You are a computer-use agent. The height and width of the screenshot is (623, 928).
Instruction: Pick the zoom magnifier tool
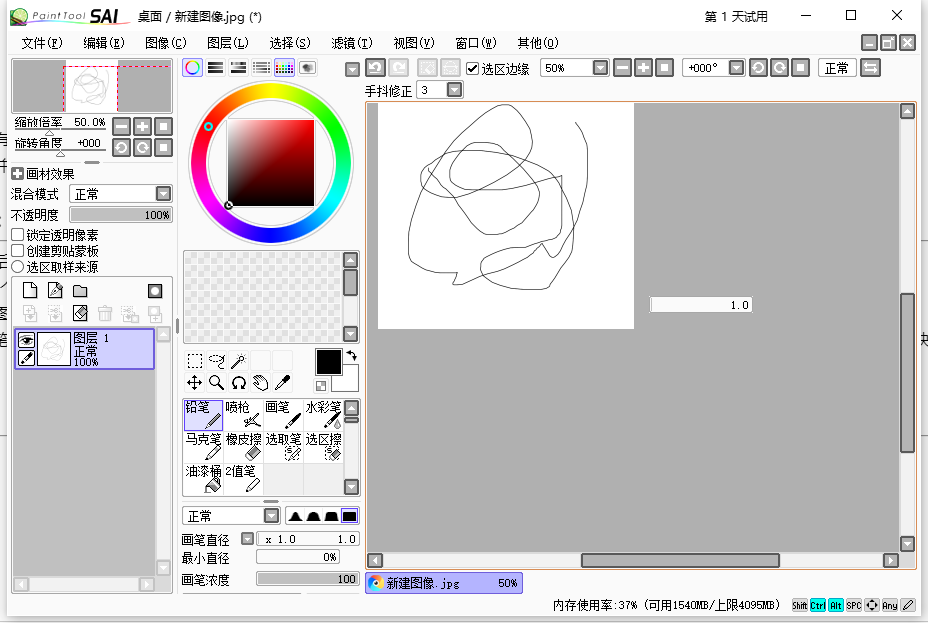[x=217, y=383]
